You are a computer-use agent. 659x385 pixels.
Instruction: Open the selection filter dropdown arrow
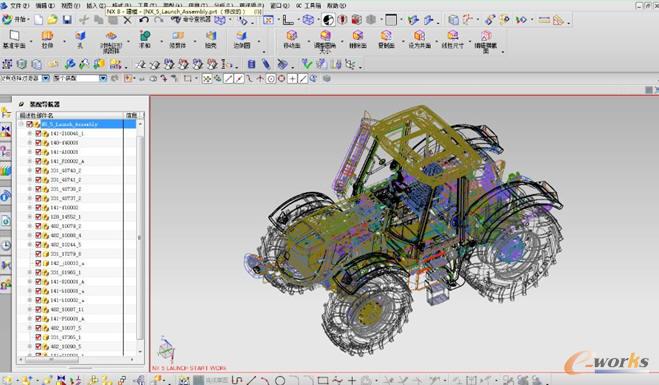coord(46,78)
